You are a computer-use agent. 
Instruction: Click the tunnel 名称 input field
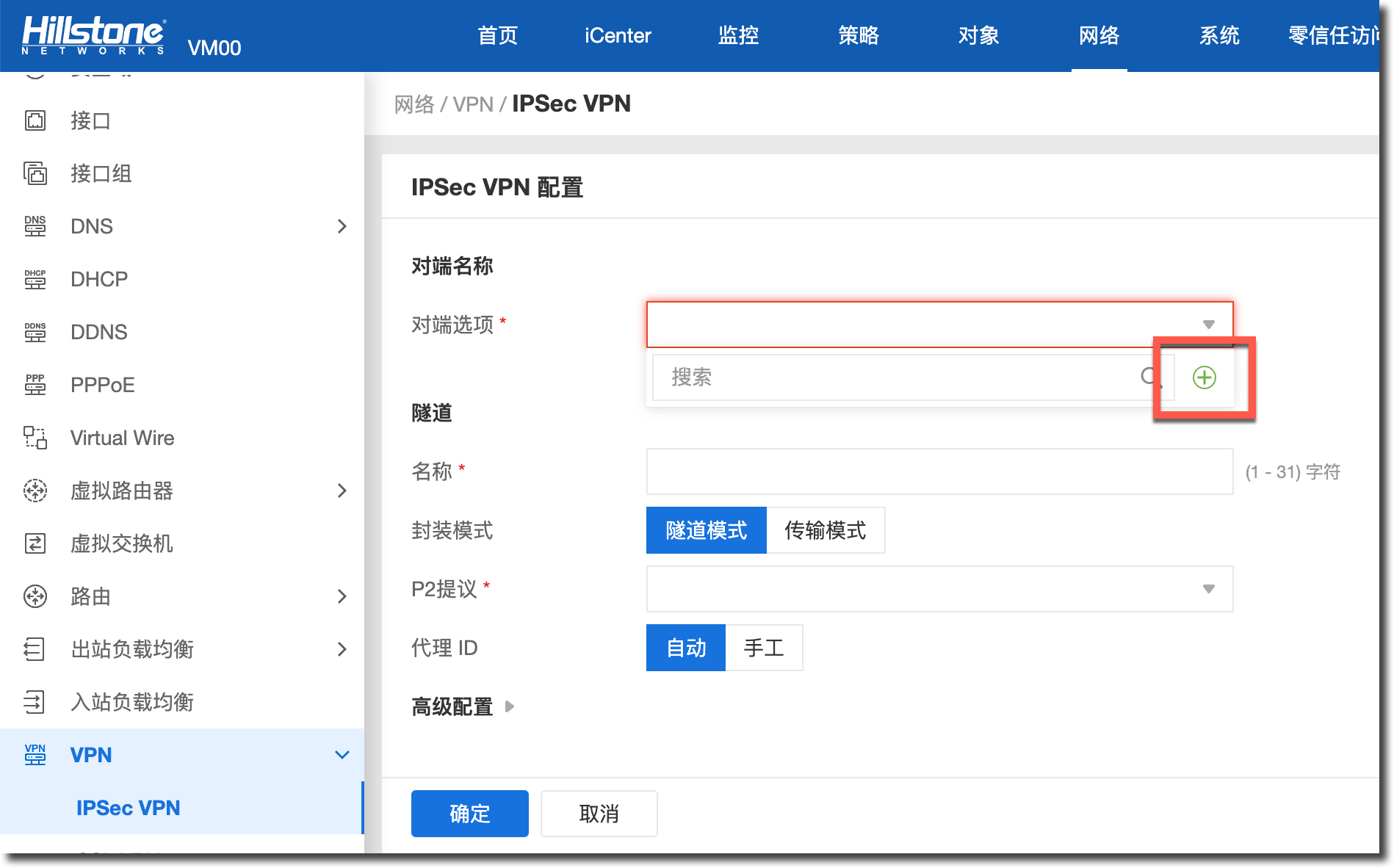coord(939,471)
